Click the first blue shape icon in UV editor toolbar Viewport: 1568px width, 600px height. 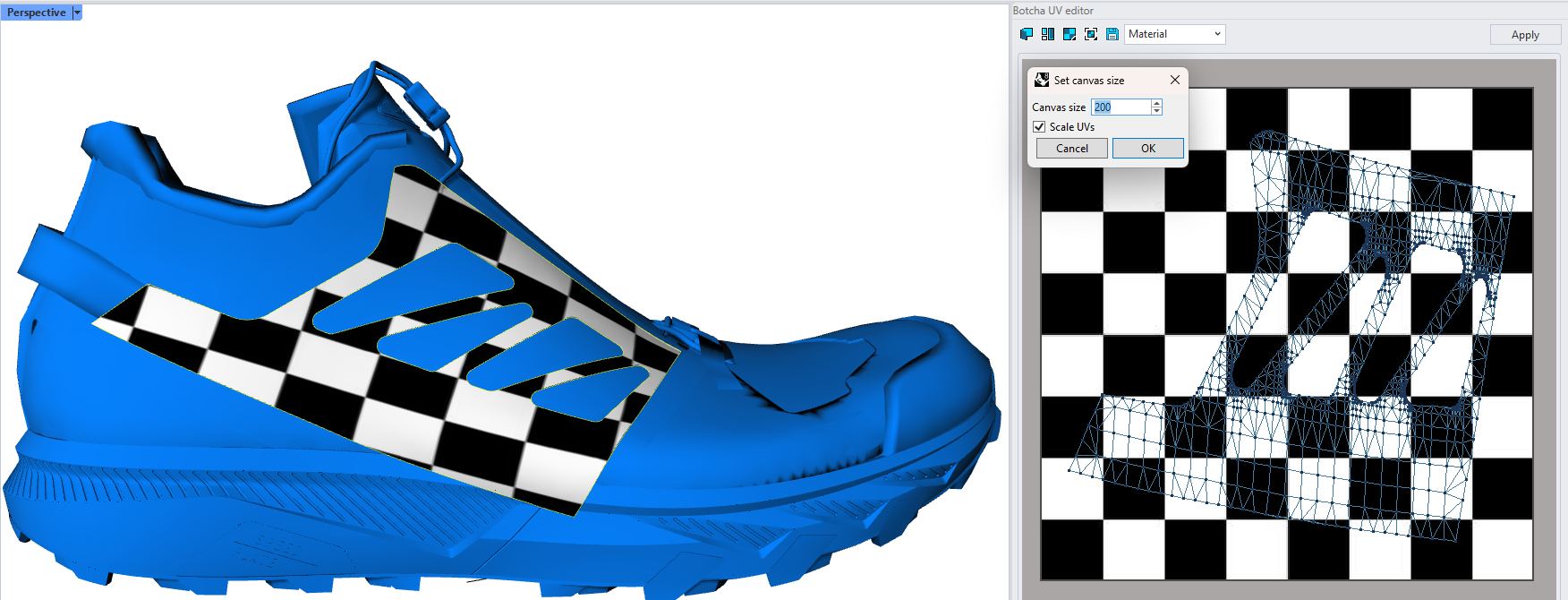[1027, 34]
